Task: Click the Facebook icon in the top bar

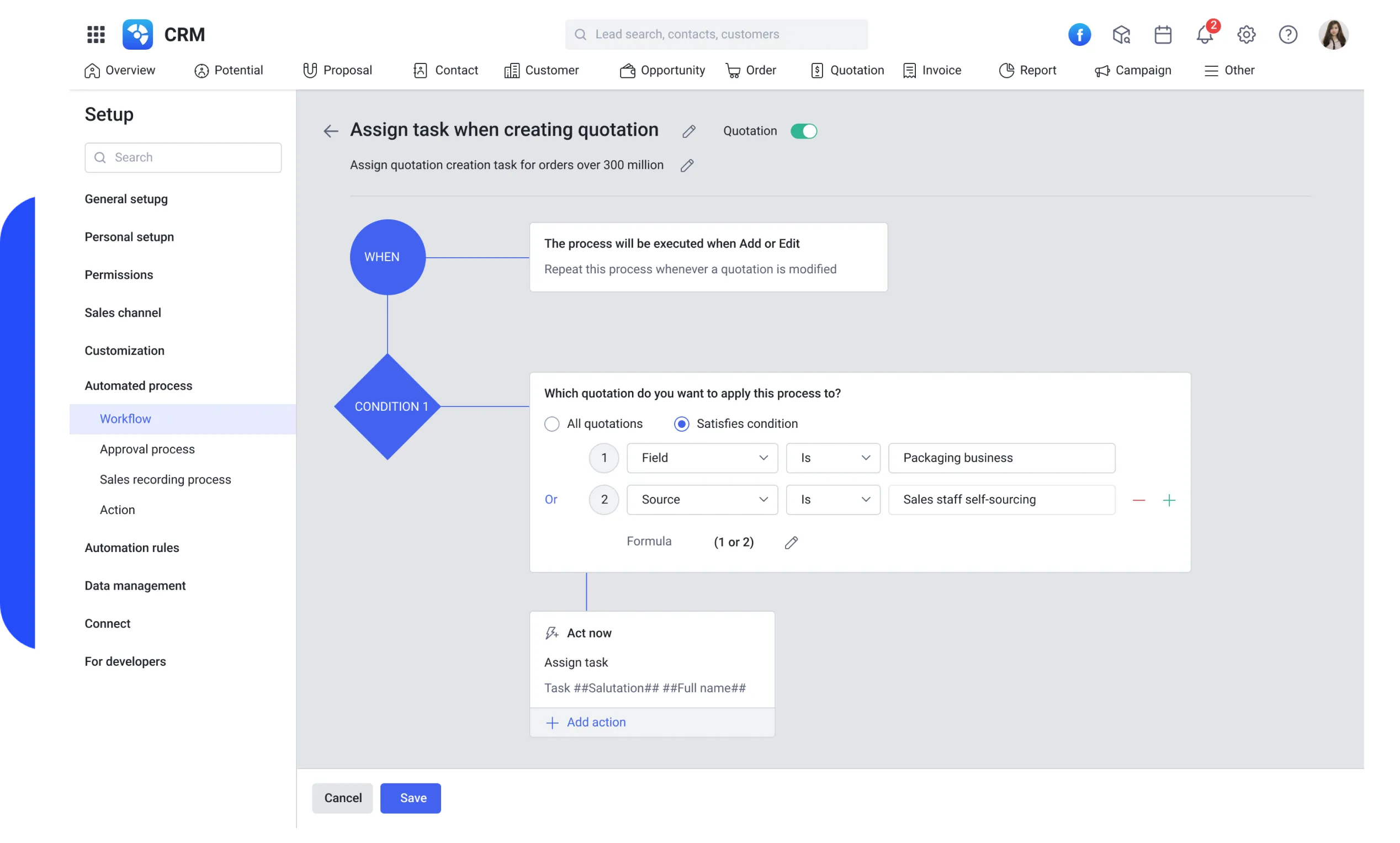Action: [1080, 35]
